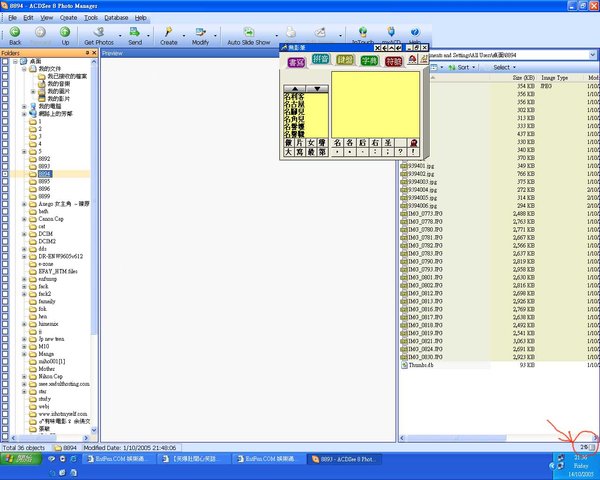
Task: Check the box beside the 8892 folder
Action: 5,159
